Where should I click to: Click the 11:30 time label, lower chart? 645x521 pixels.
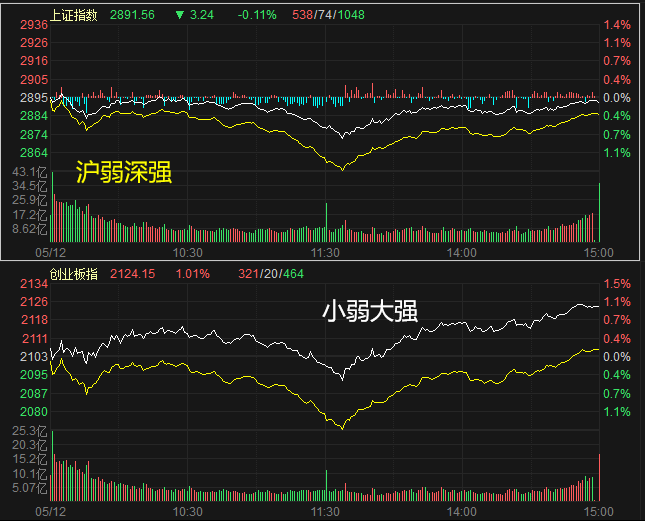click(x=325, y=512)
